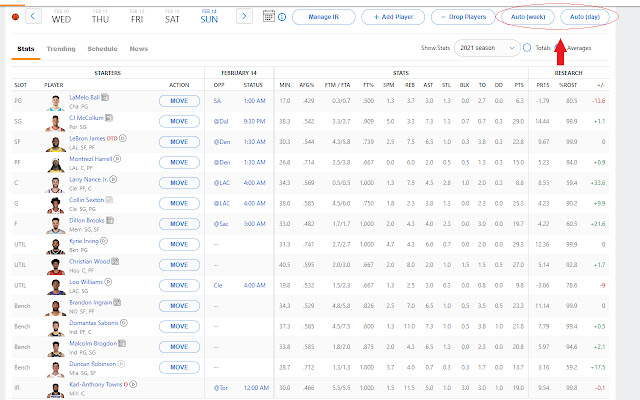Open the 9:30 PM game status link

[x=254, y=121]
